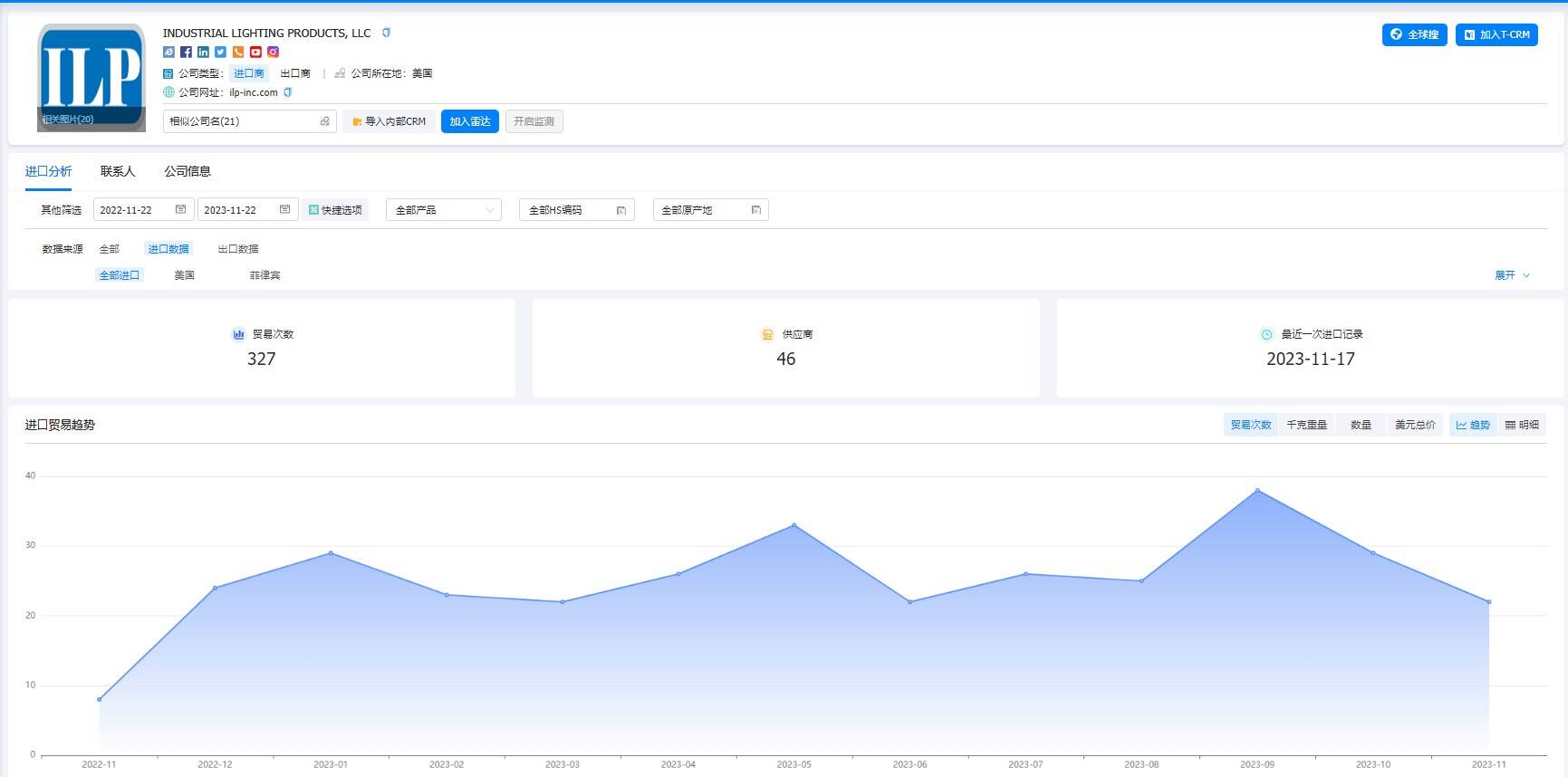The height and width of the screenshot is (777, 1568).
Task: Switch to the 进口分析 tab
Action: click(x=48, y=171)
